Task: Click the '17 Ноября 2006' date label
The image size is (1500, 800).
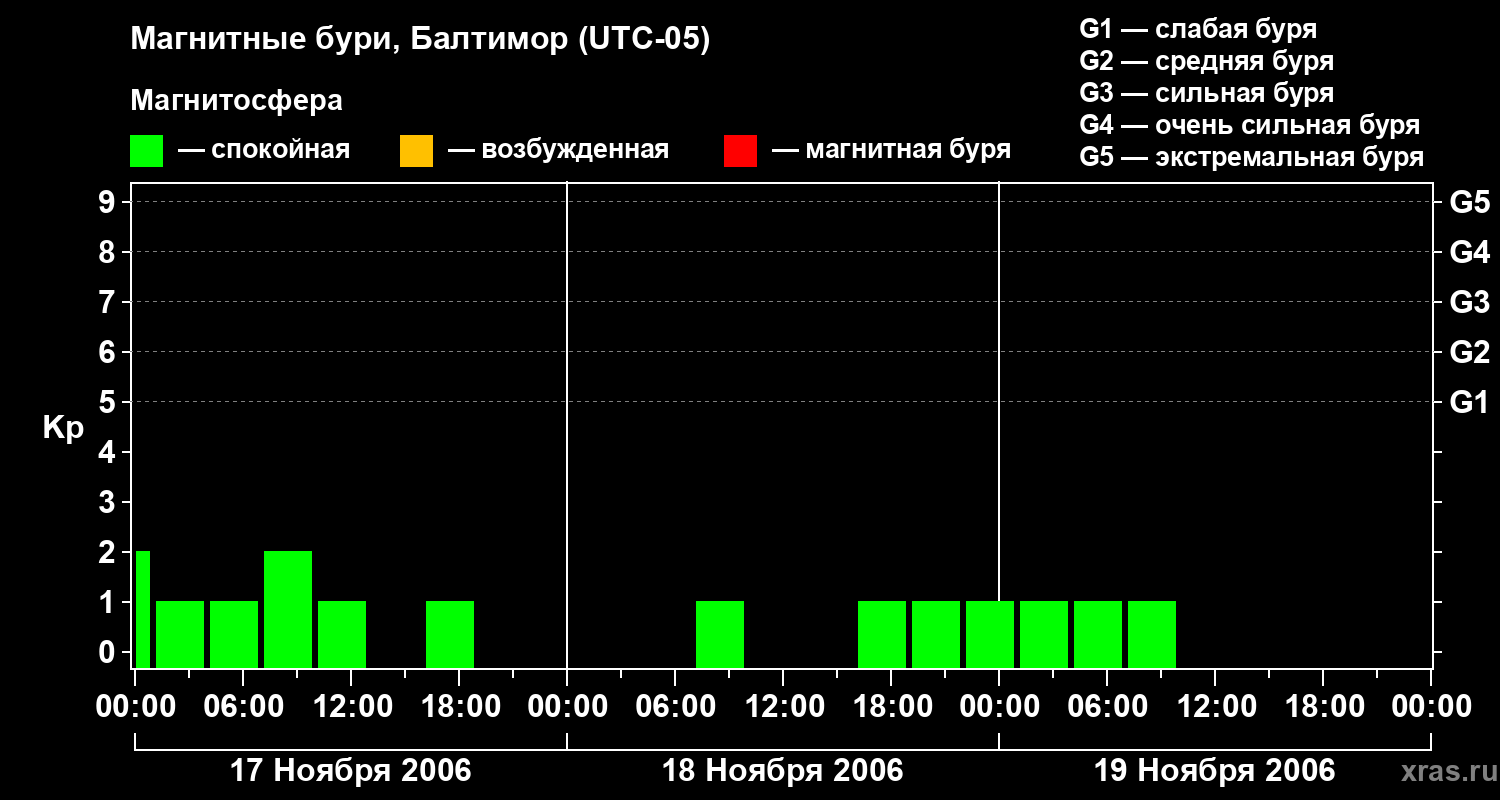Action: click(x=351, y=771)
